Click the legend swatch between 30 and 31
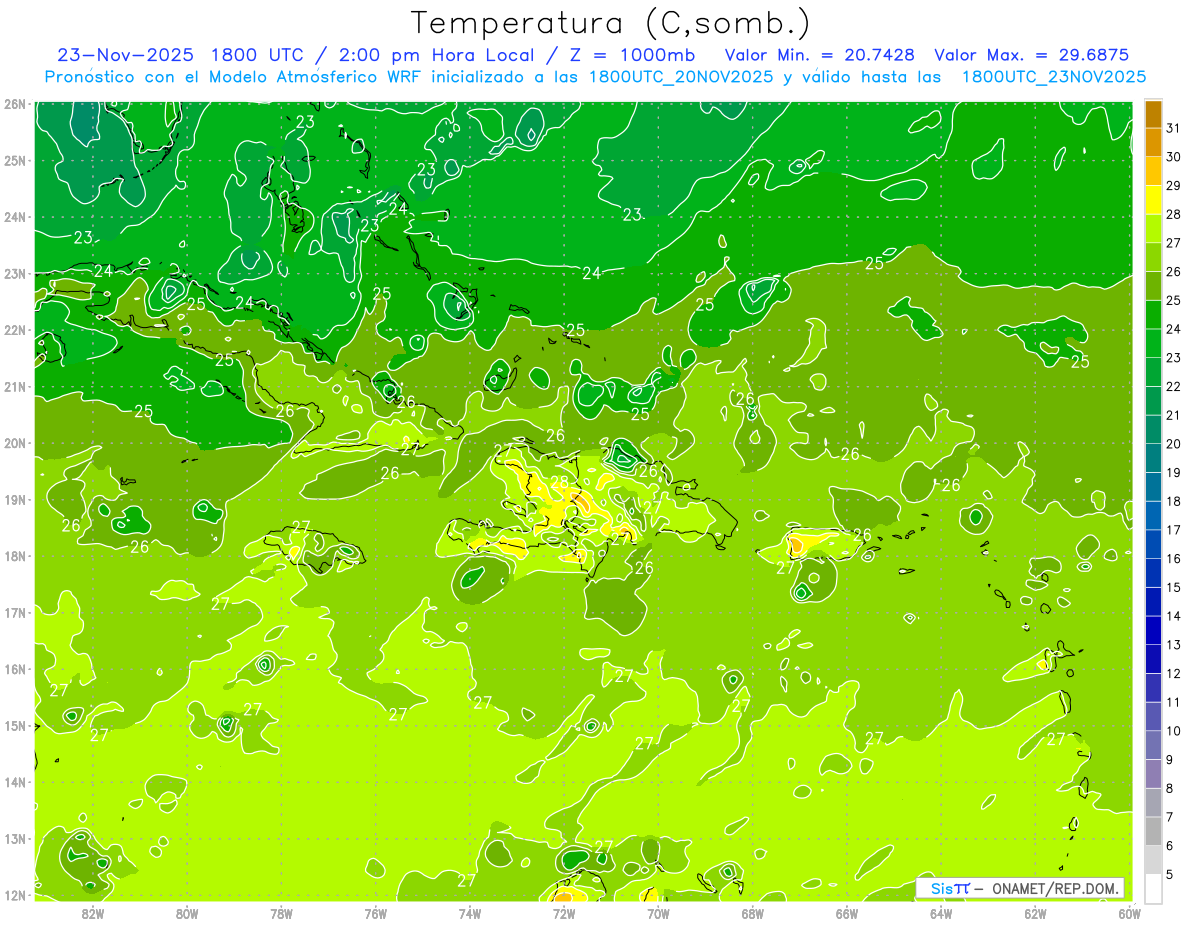Screen dimensions: 1200x927 [x=1153, y=143]
